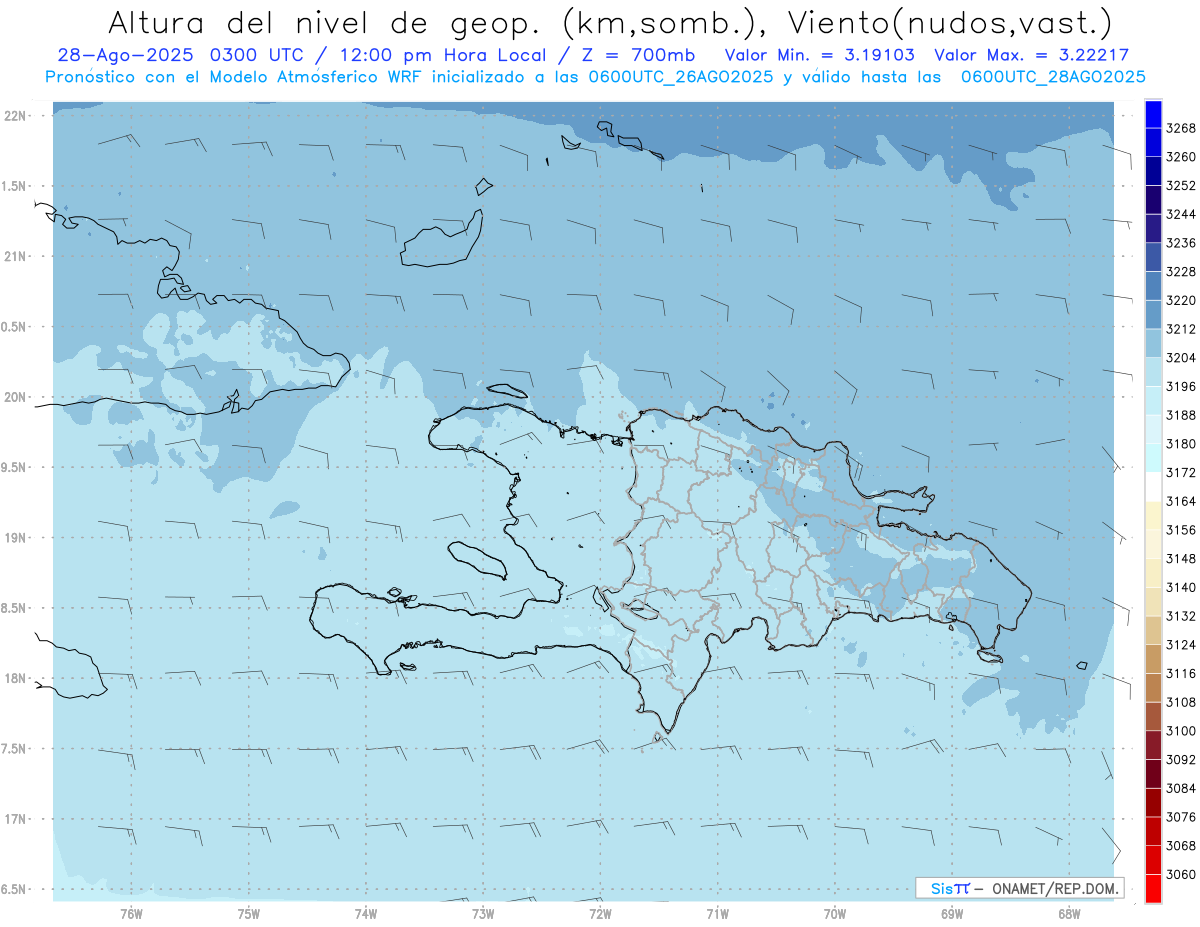This screenshot has width=1200, height=927.
Task: Click the 69W longitude label
Action: pyautogui.click(x=952, y=914)
